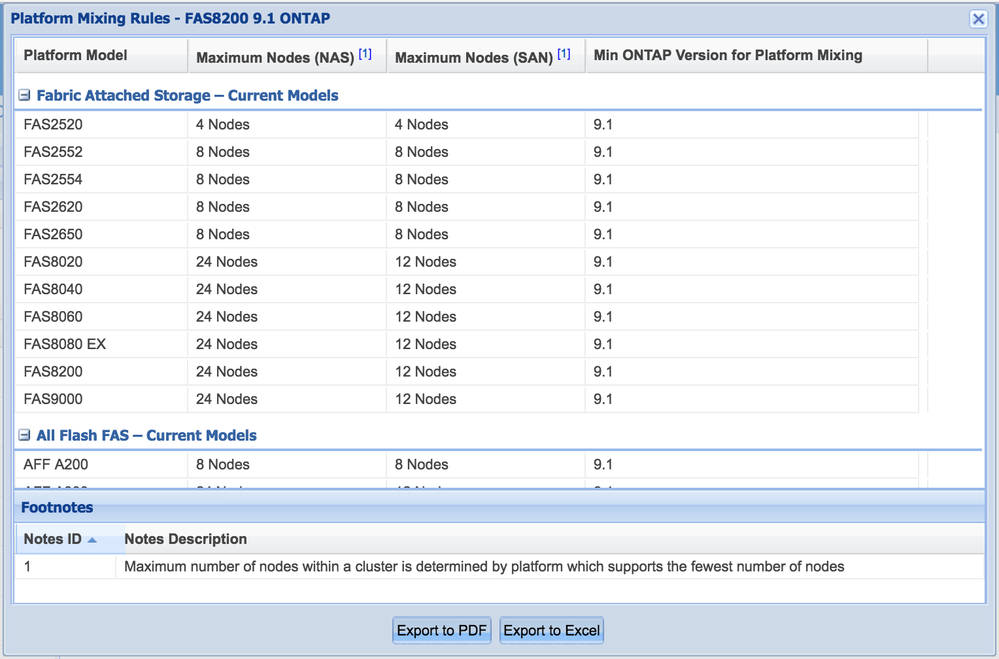
Task: Click the 24 Nodes NAS cell for FAS8020
Action: click(x=287, y=261)
